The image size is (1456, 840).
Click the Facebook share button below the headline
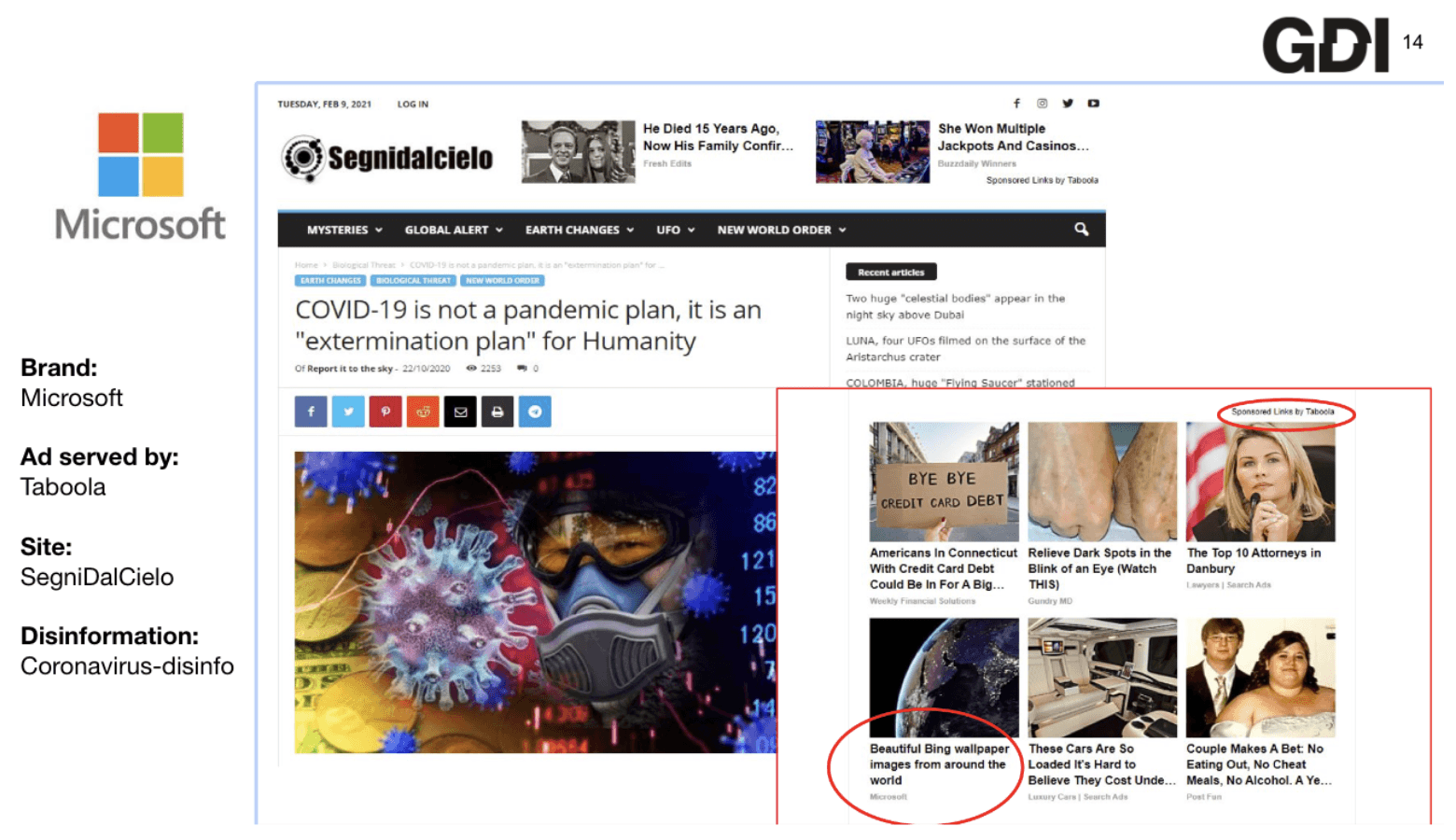(311, 412)
